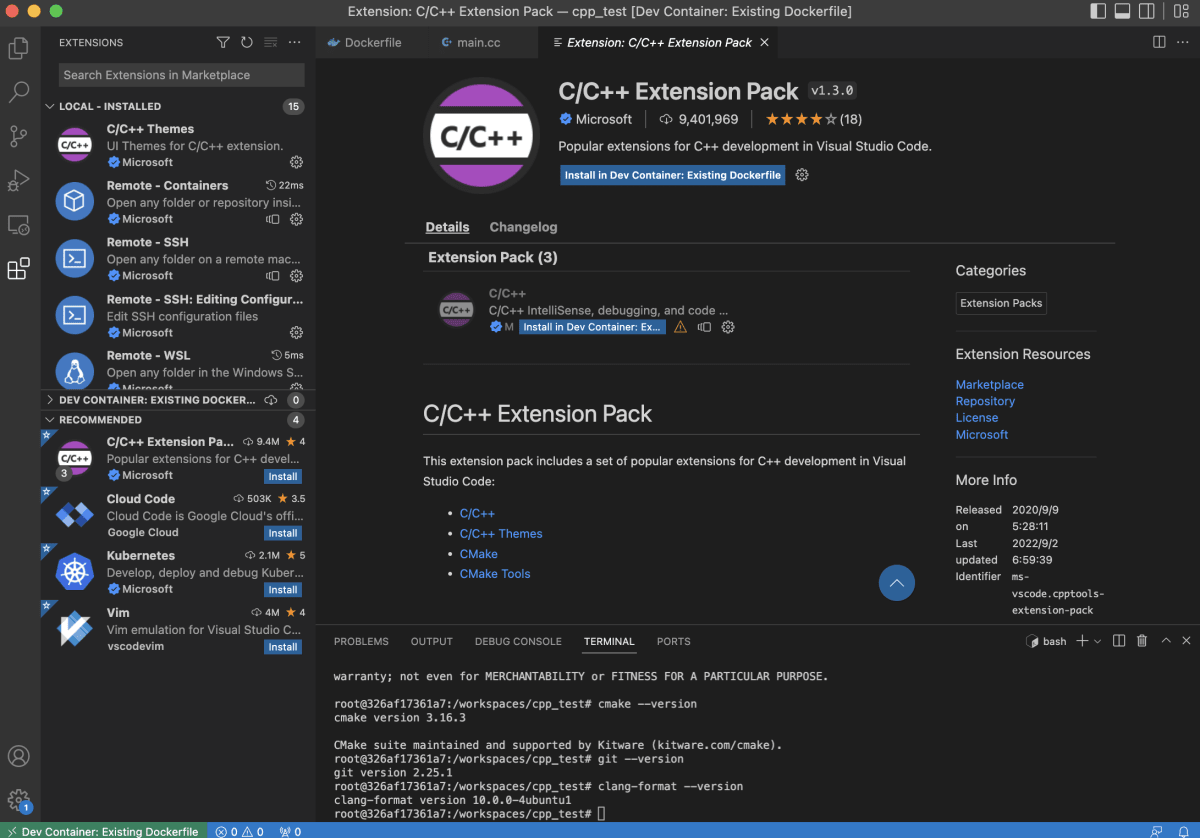Close the Extension: C/C++ Extension Pack tab
This screenshot has width=1200, height=838.
(765, 42)
